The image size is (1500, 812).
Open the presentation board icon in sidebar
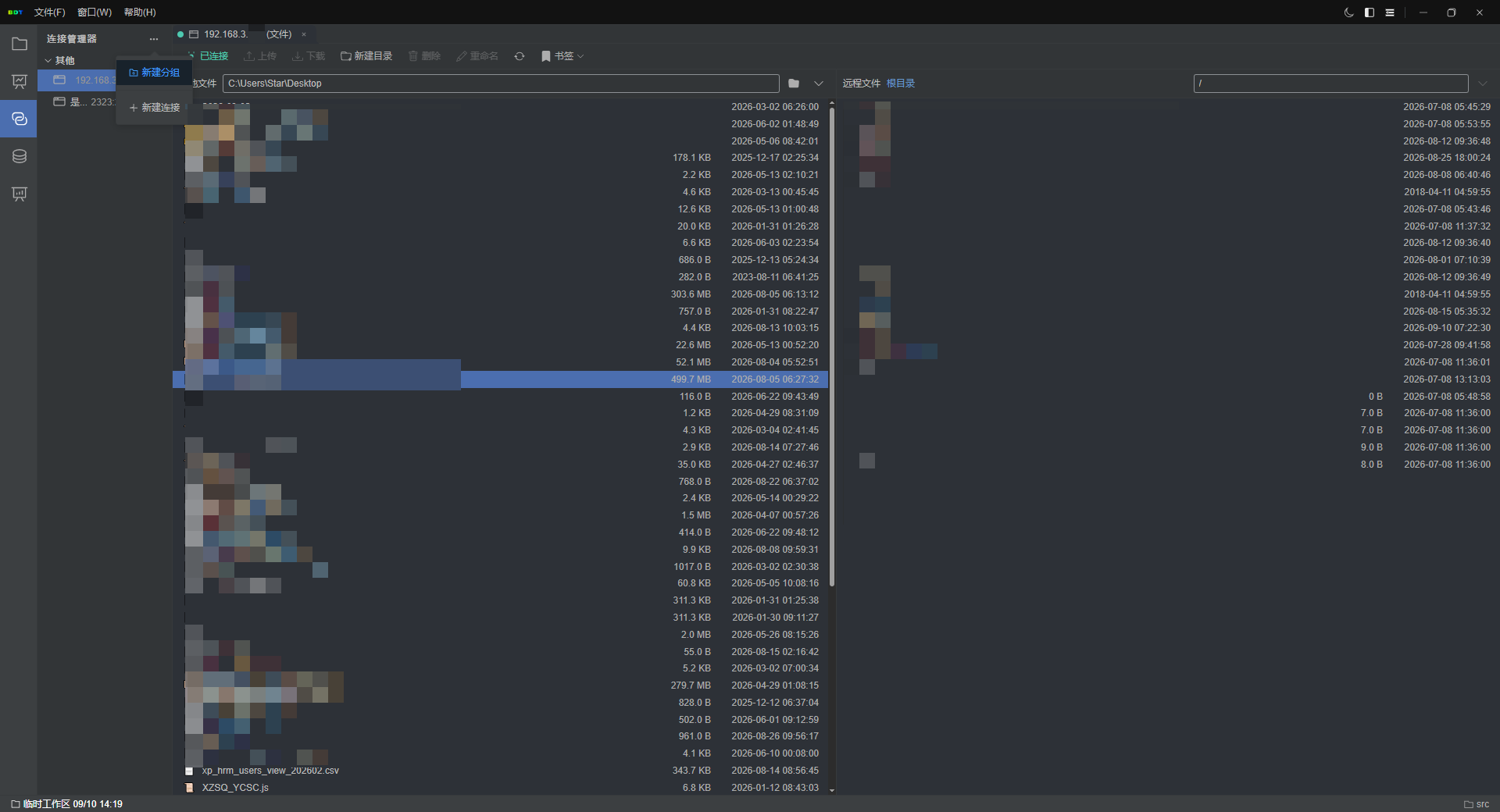[20, 82]
